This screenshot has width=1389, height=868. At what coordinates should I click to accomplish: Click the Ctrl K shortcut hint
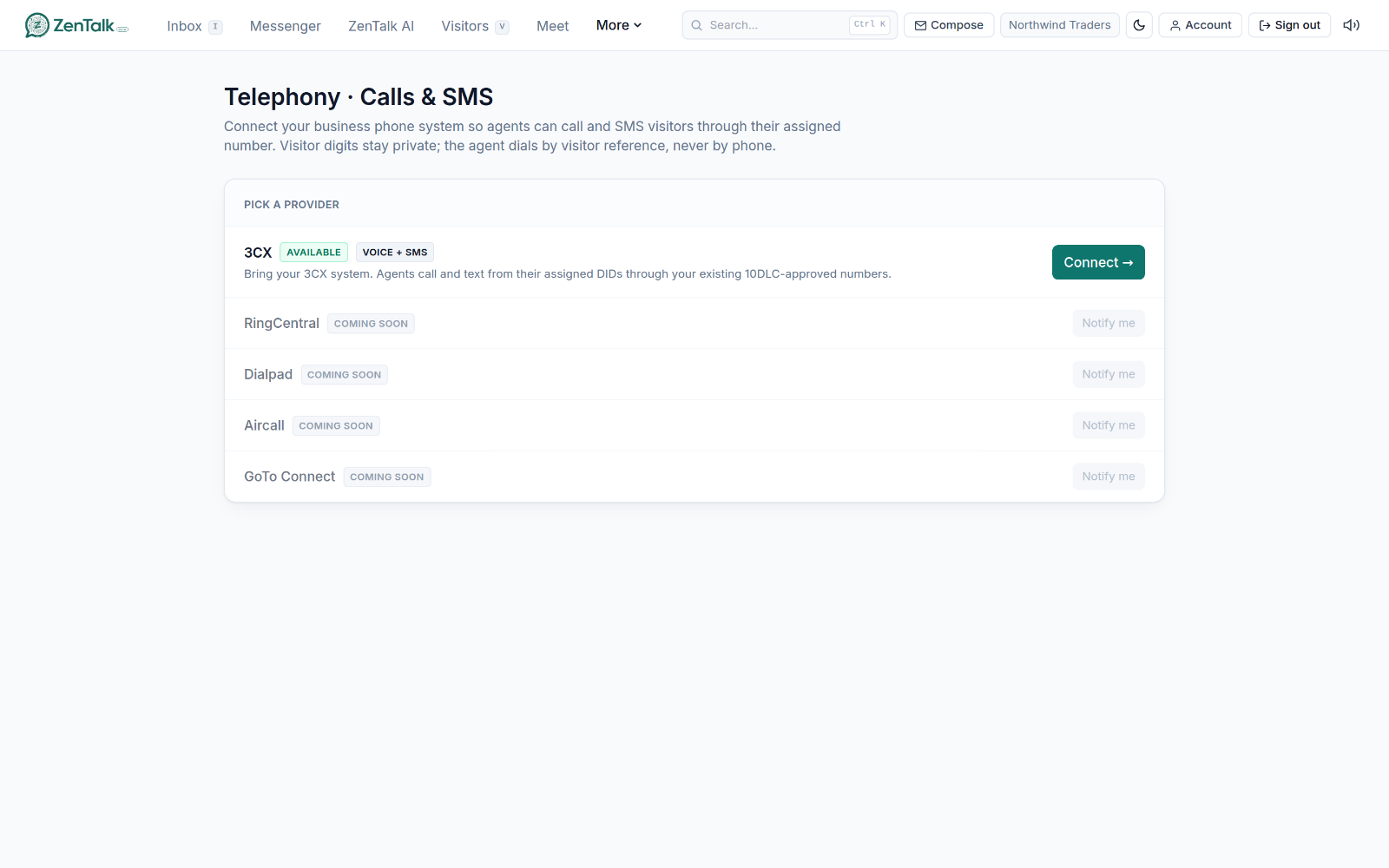(x=870, y=24)
